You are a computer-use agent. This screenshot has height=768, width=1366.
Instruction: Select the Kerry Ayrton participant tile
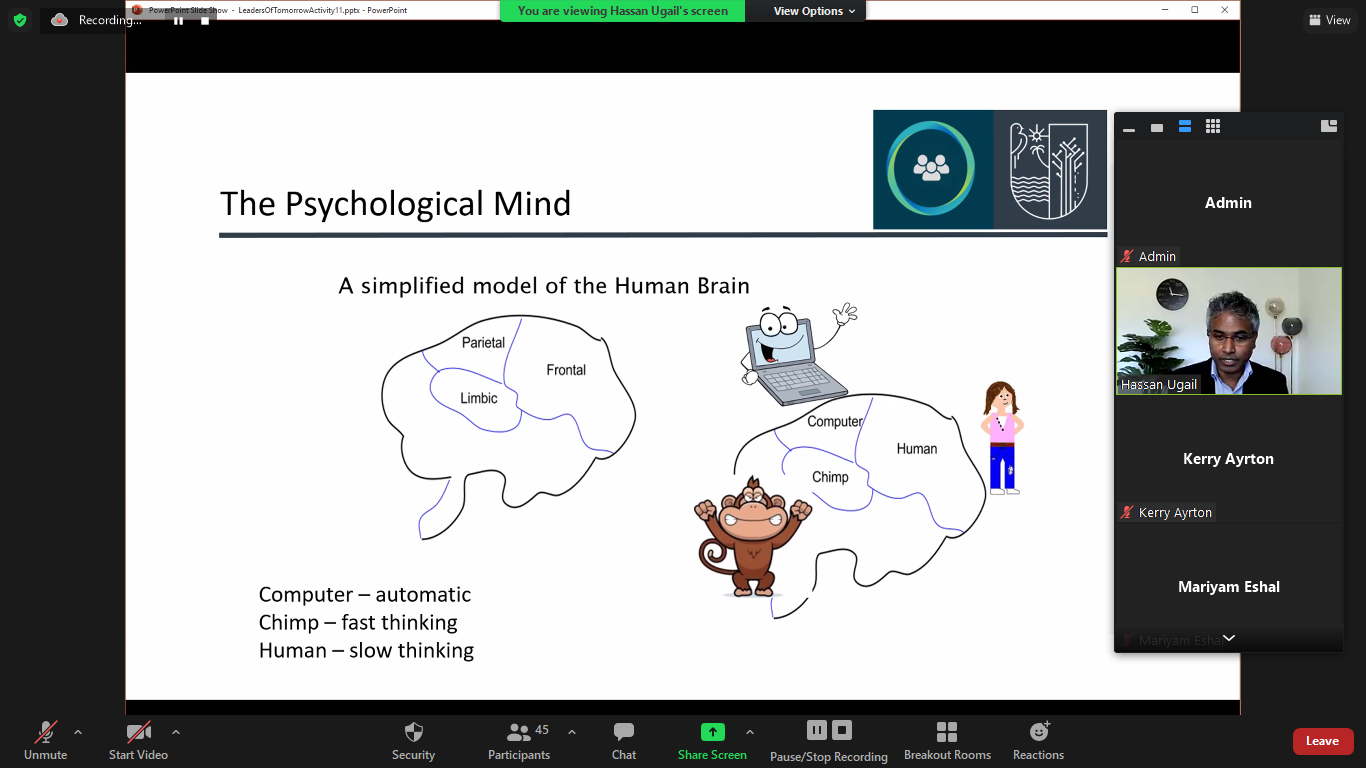pyautogui.click(x=1229, y=459)
